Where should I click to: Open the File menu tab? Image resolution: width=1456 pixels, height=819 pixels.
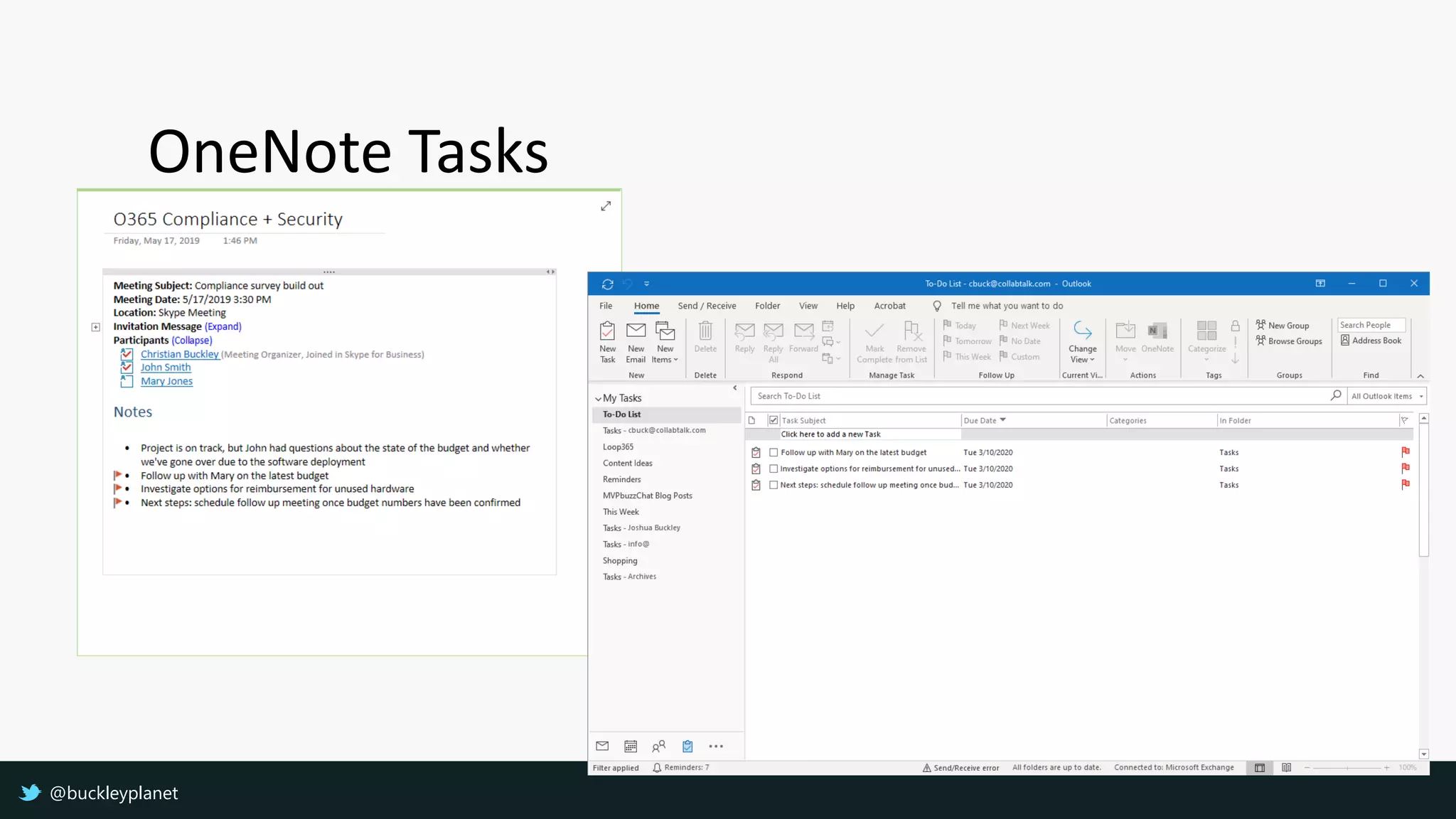(x=606, y=306)
